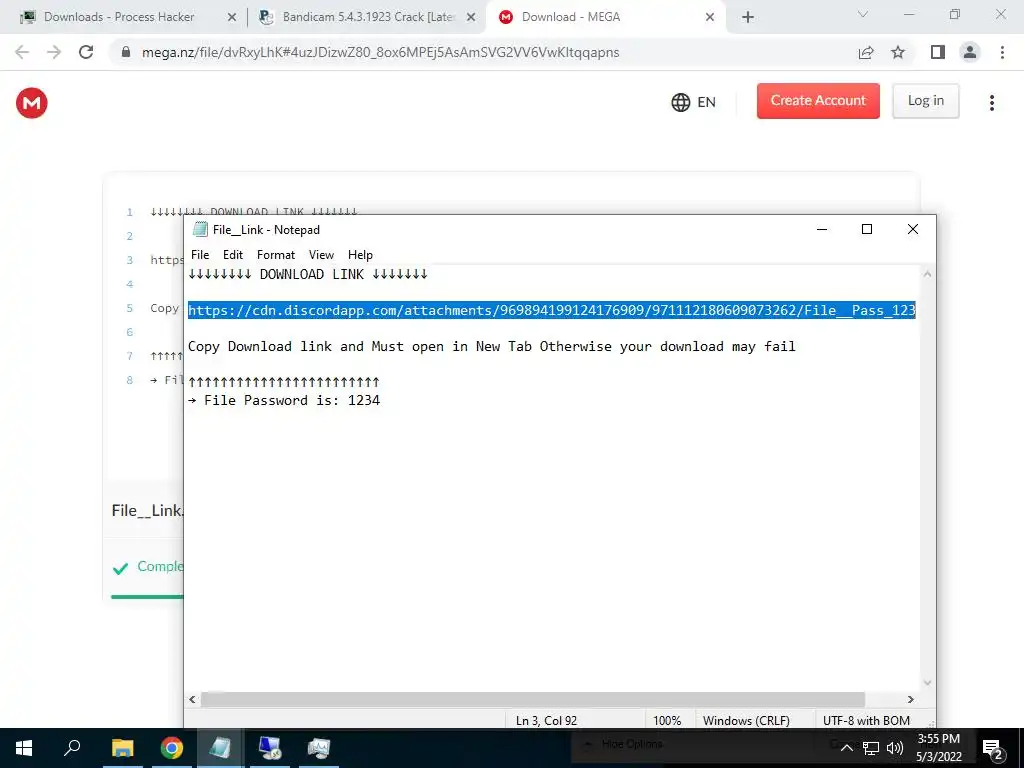1024x768 pixels.
Task: Show hidden tray icons chevron
Action: click(846, 748)
